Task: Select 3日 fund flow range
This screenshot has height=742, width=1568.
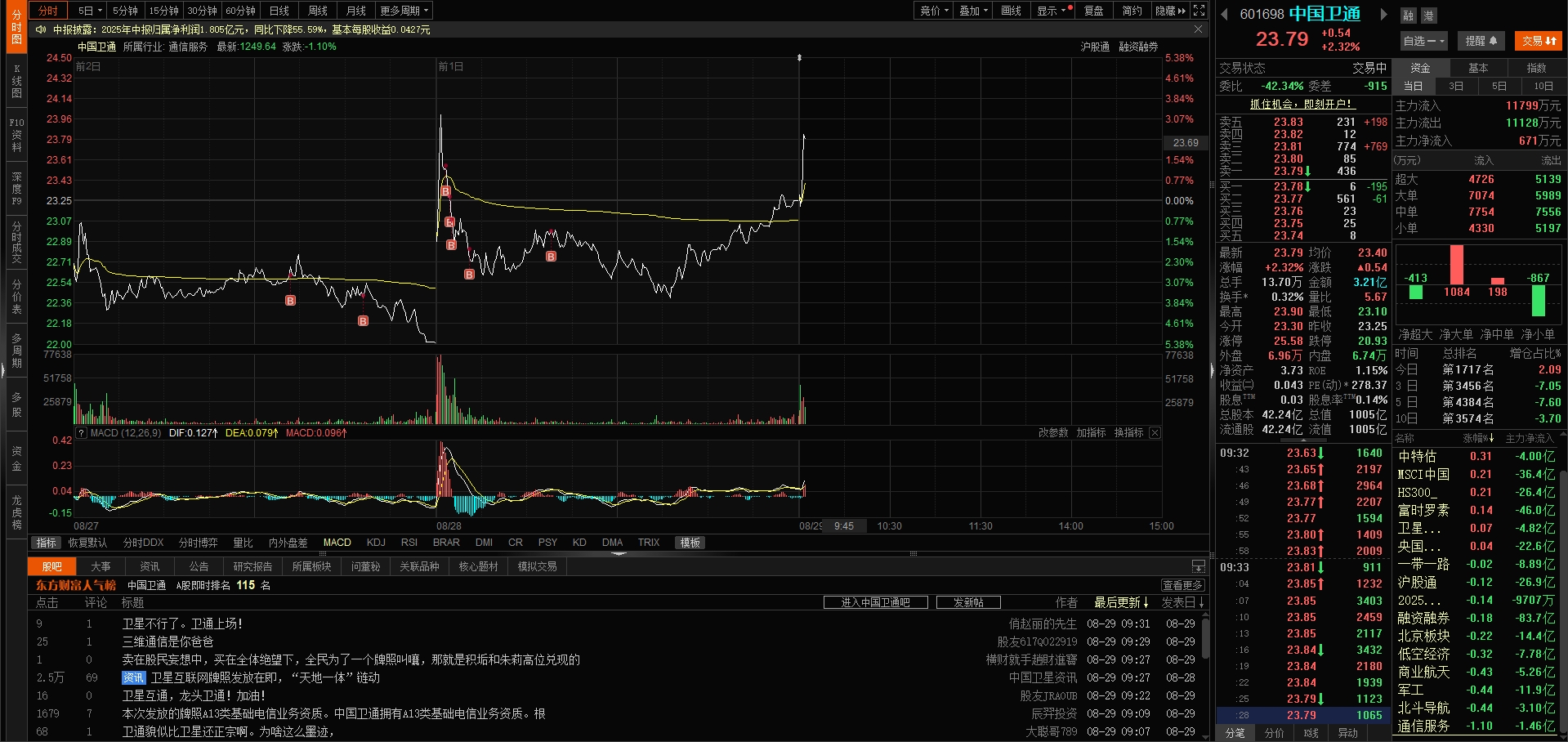Action: coord(1456,86)
